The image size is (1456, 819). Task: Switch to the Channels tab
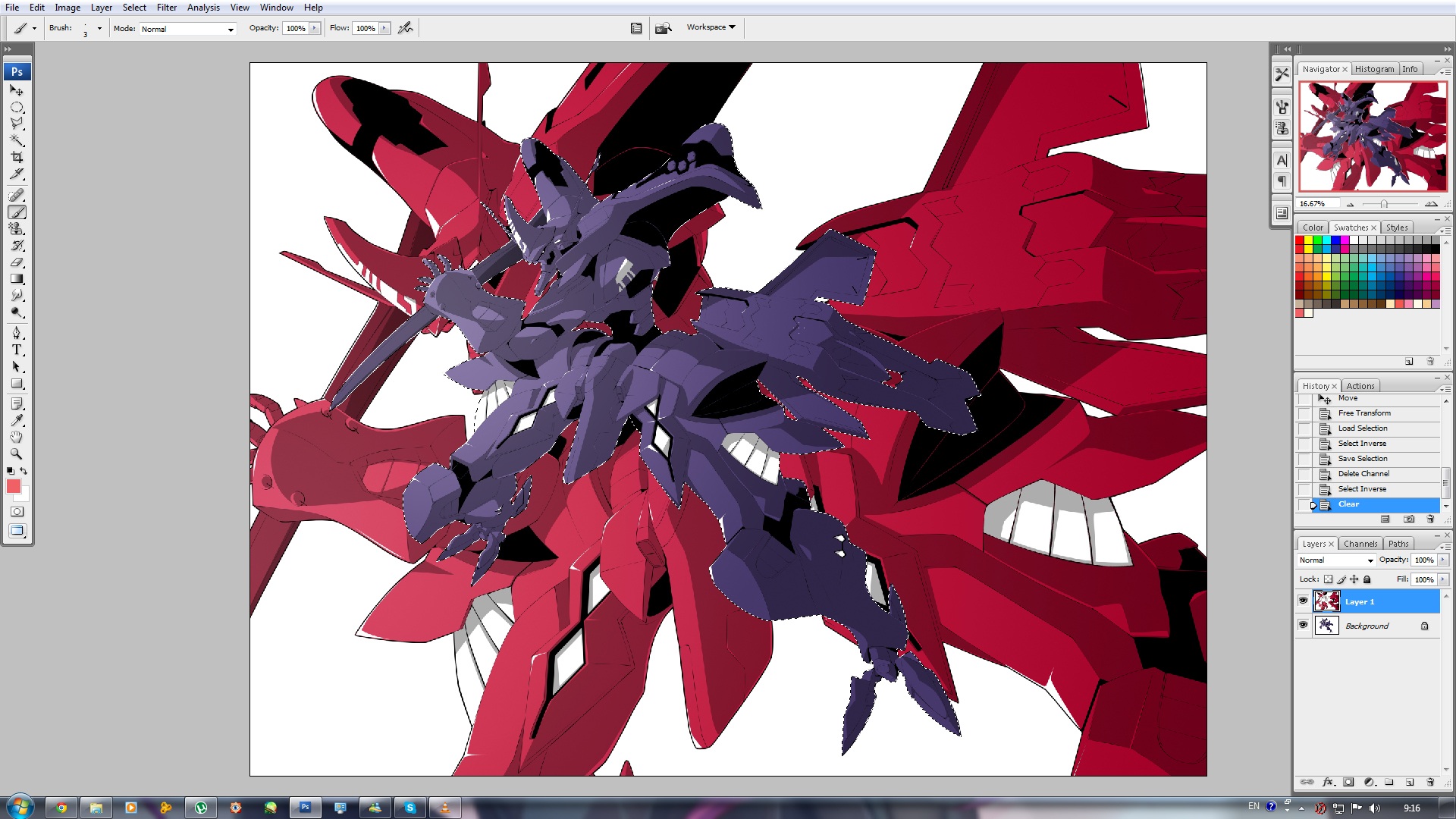click(1360, 544)
